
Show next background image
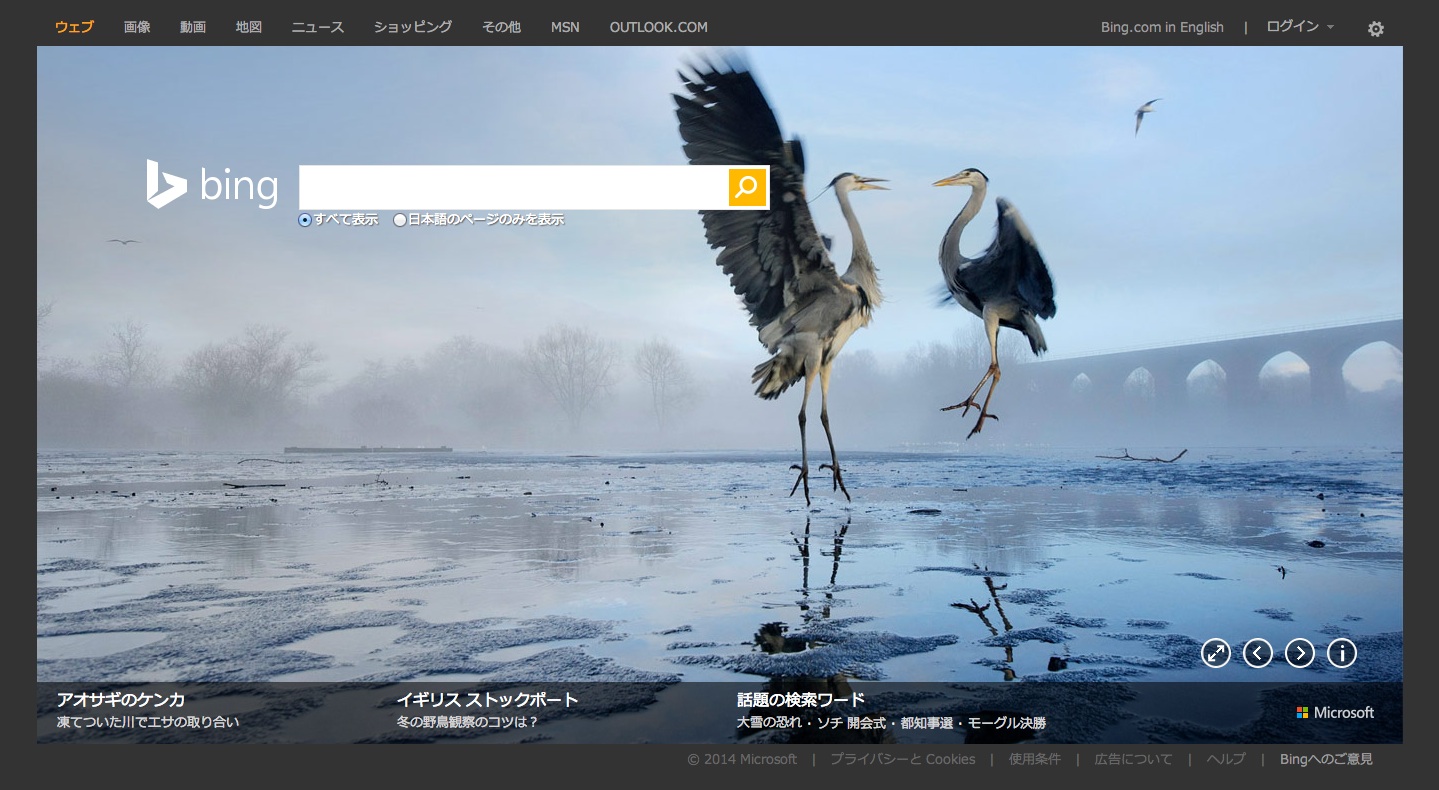tap(1299, 653)
